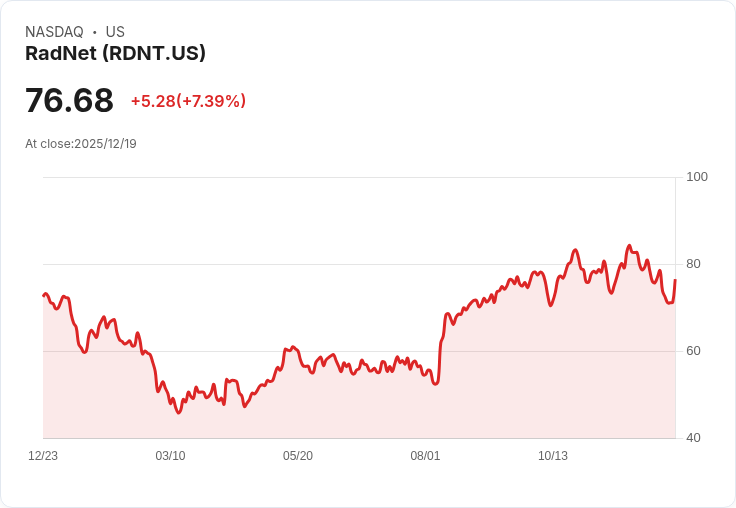Image resolution: width=736 pixels, height=508 pixels.
Task: Click the chart's lowest trough in March
Action: point(178,412)
